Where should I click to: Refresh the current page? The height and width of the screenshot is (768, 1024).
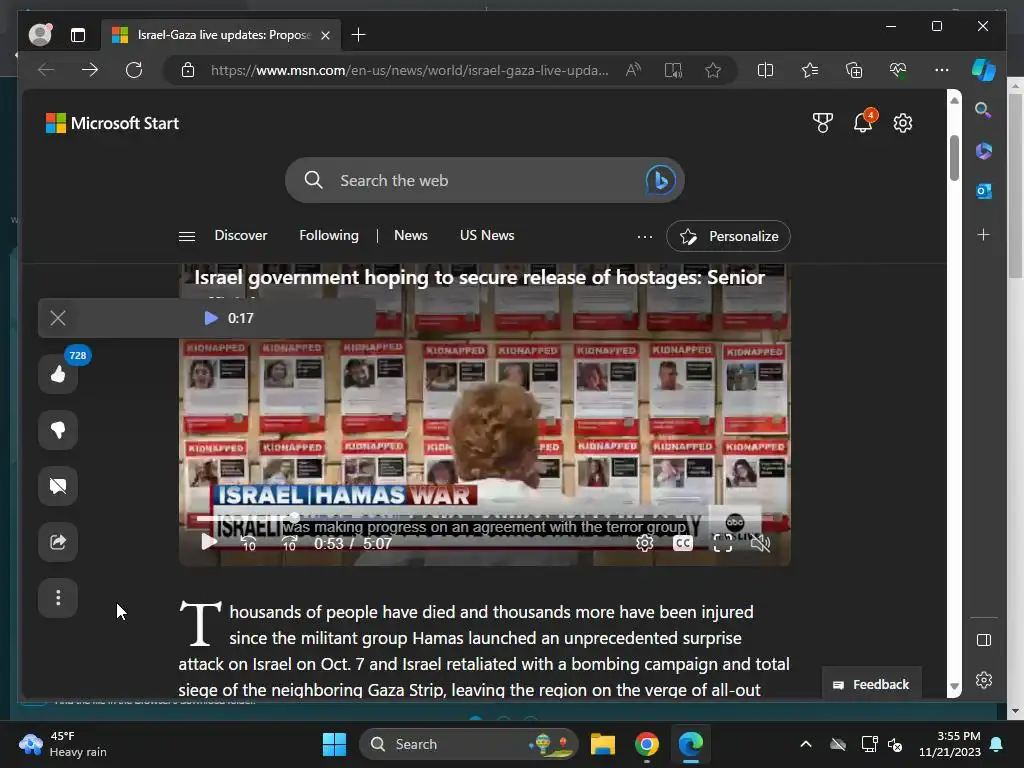tap(134, 70)
